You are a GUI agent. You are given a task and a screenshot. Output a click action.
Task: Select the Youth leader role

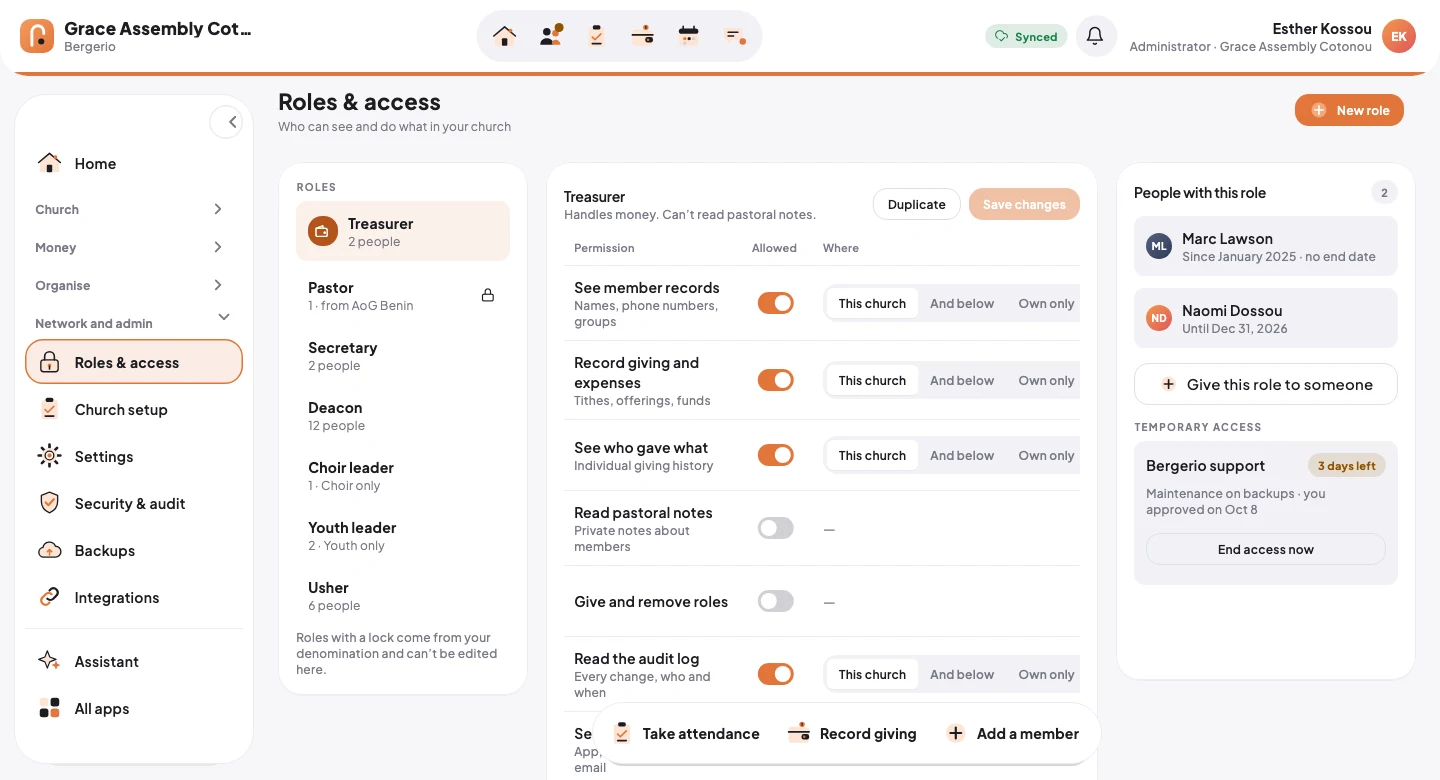403,535
